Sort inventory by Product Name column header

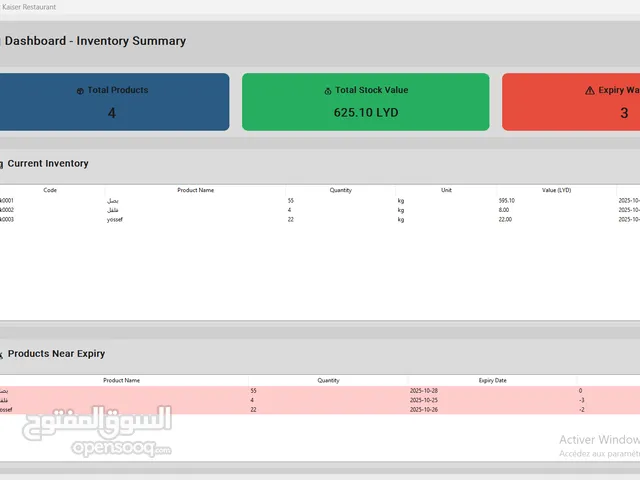pyautogui.click(x=195, y=190)
